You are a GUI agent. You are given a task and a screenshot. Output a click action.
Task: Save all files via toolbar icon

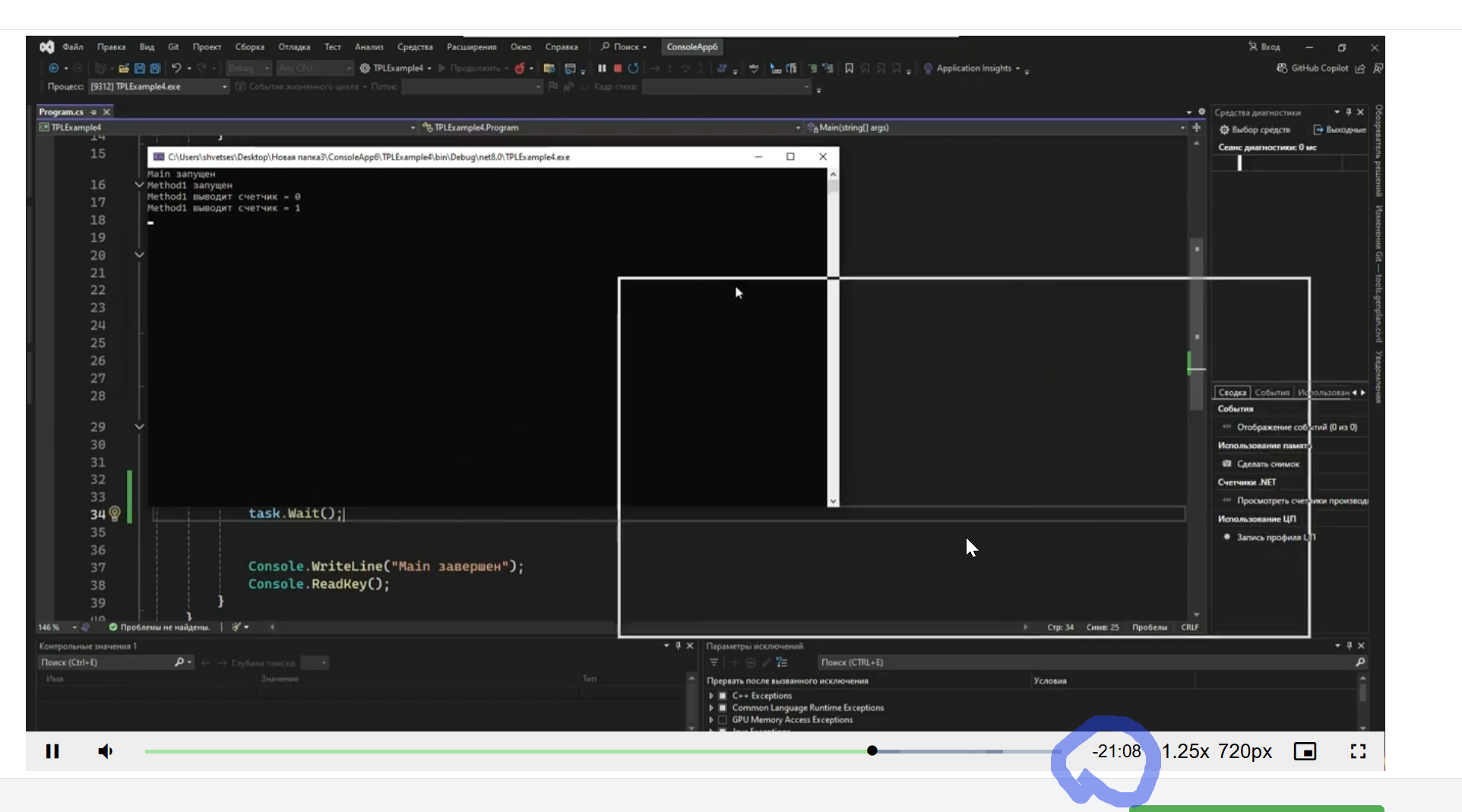coord(155,68)
